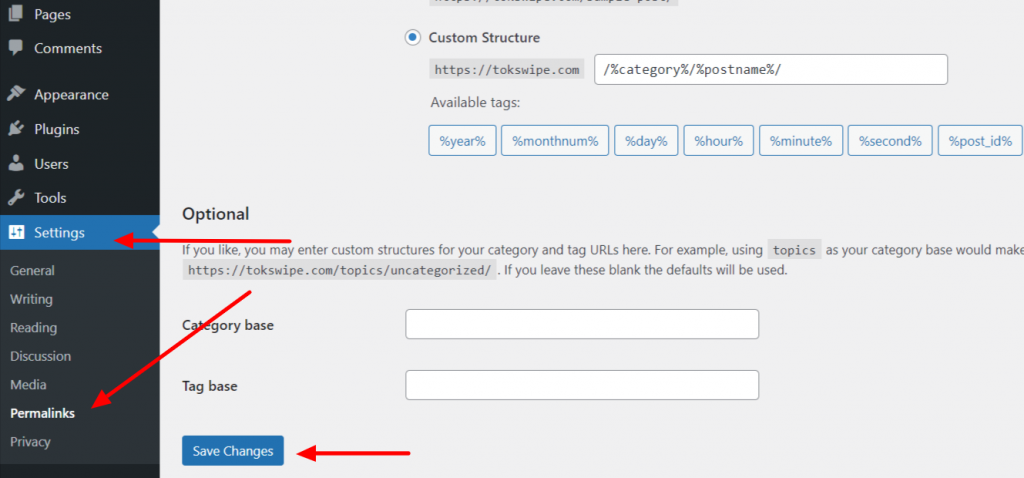Open Reading settings submenu
1024x478 pixels.
[33, 328]
